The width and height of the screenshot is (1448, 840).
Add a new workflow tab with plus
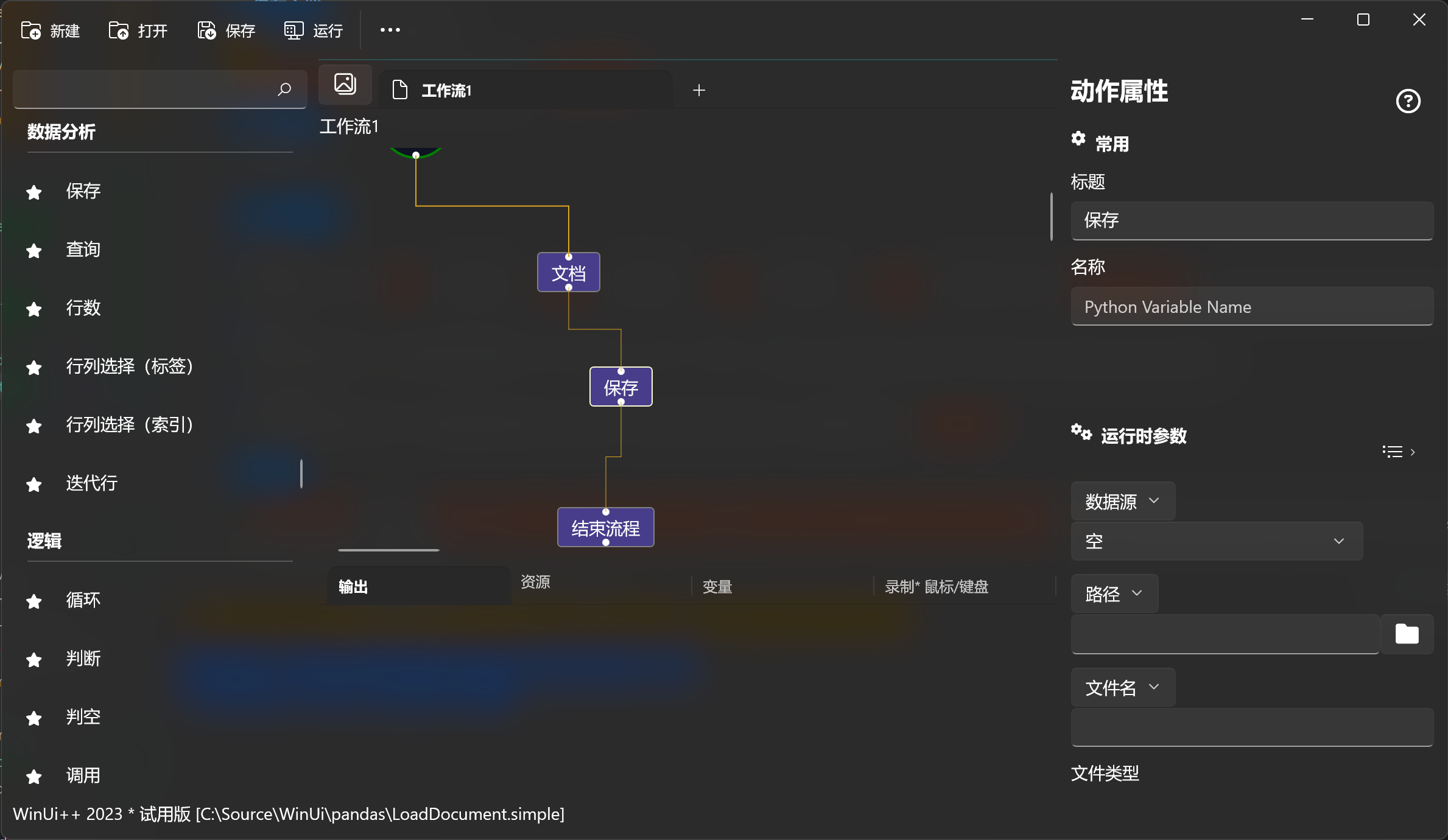[x=699, y=90]
